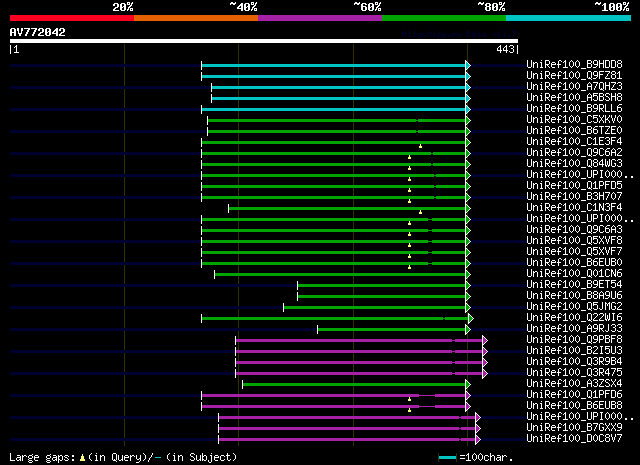Select the UniRef100_A3ZSX4 label

point(574,384)
